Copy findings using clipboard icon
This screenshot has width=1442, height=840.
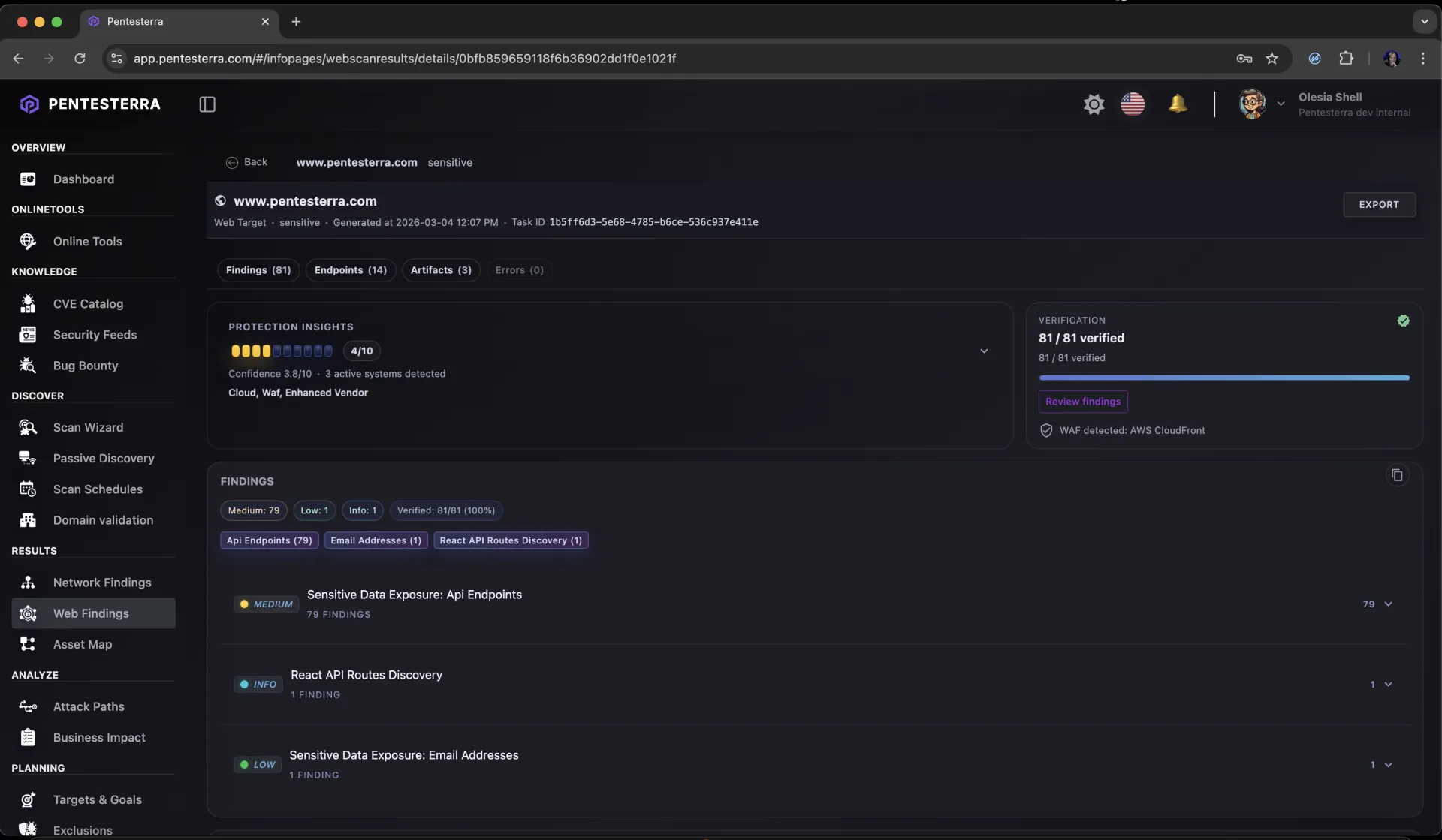tap(1397, 475)
